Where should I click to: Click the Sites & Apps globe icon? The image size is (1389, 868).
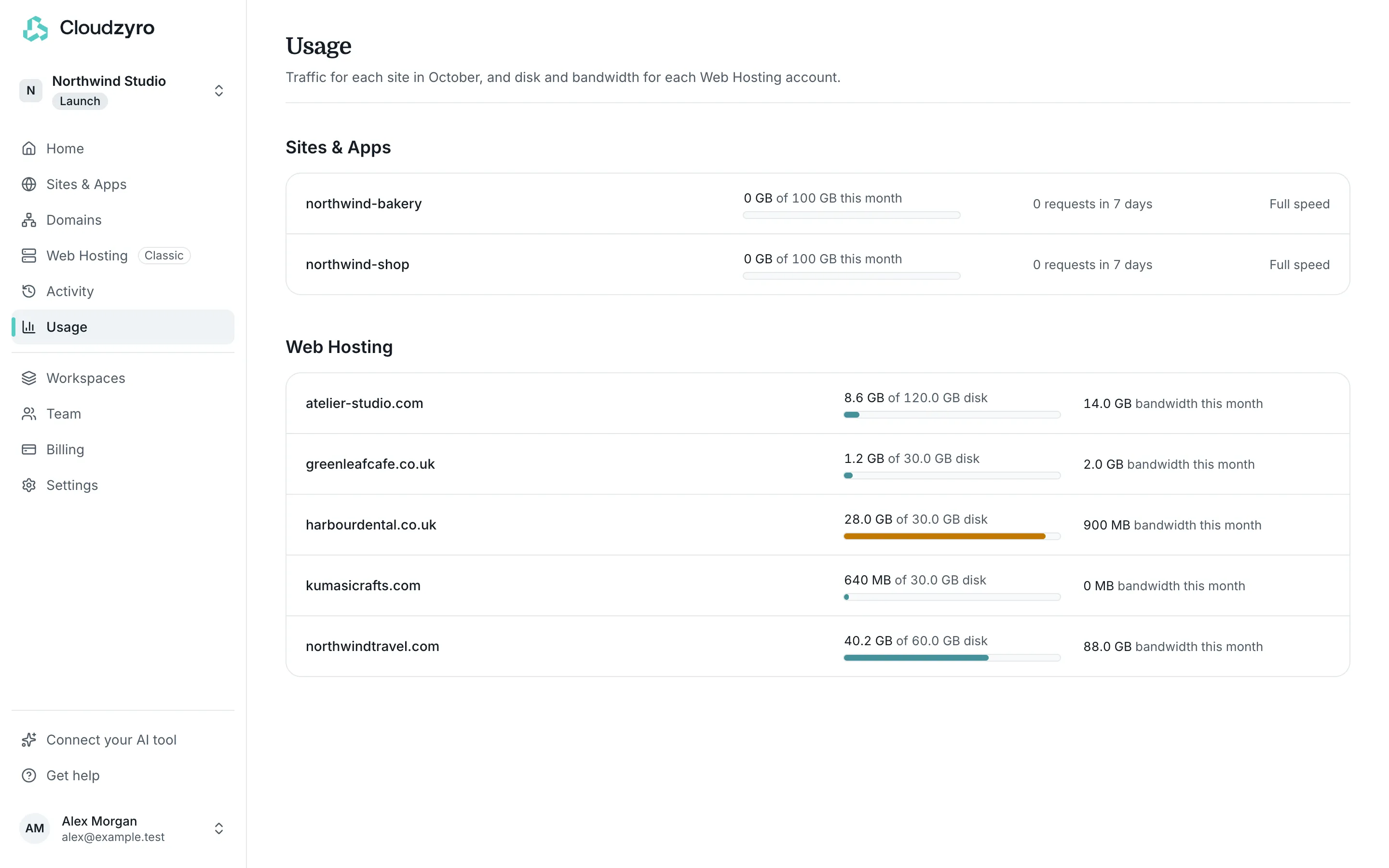pyautogui.click(x=29, y=184)
